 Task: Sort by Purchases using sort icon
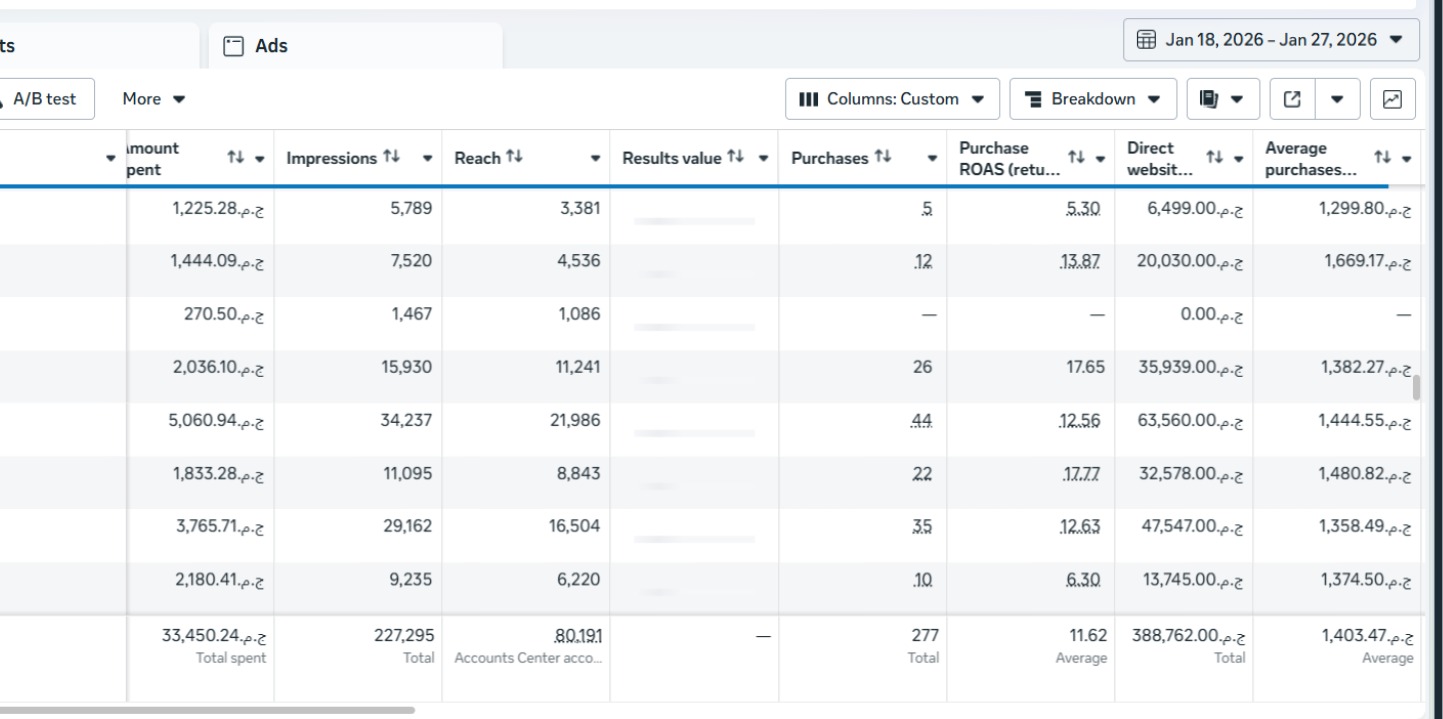click(x=882, y=157)
